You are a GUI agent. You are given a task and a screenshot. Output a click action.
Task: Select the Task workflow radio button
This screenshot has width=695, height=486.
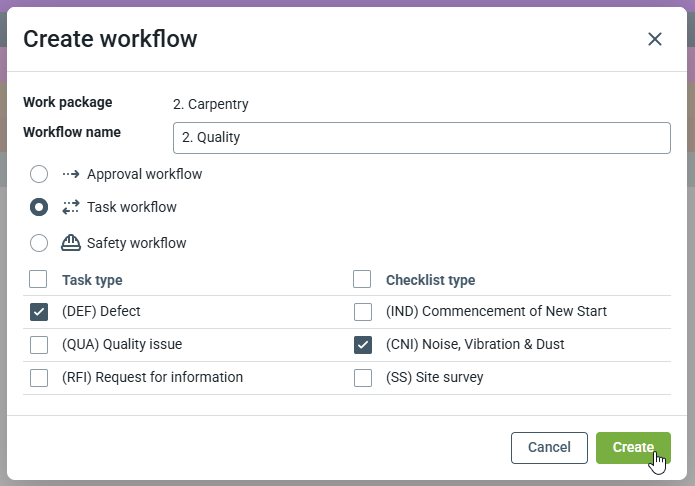point(39,208)
